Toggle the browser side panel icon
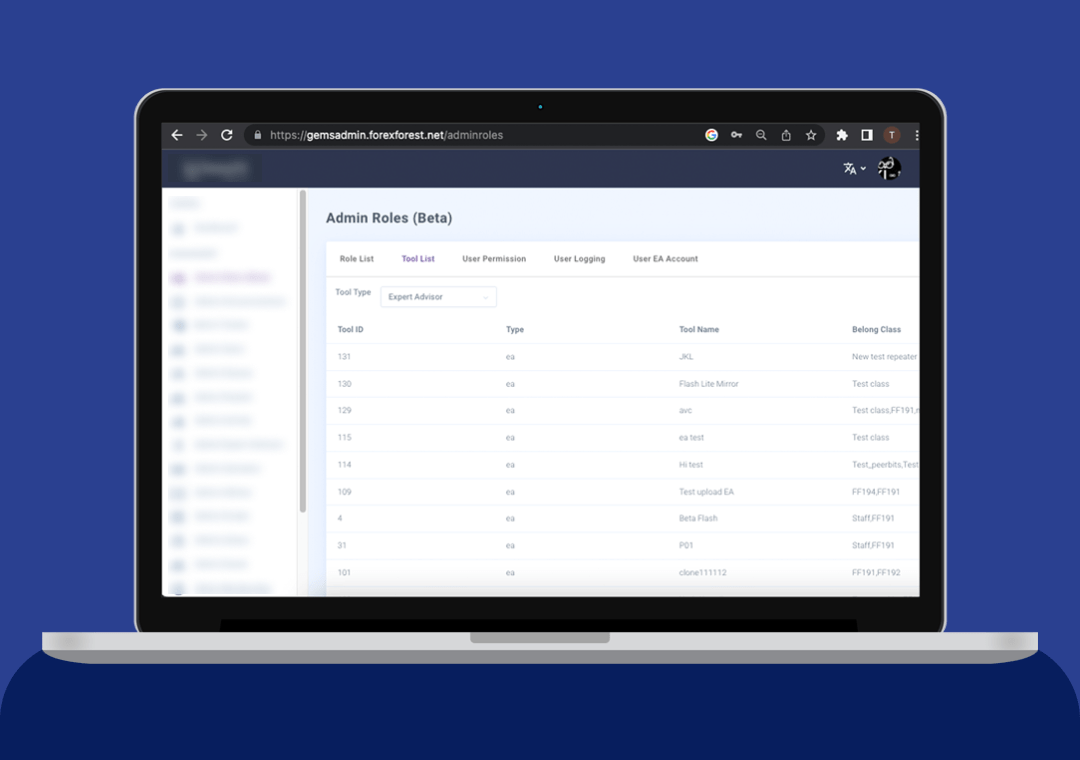This screenshot has height=760, width=1080. pos(866,135)
